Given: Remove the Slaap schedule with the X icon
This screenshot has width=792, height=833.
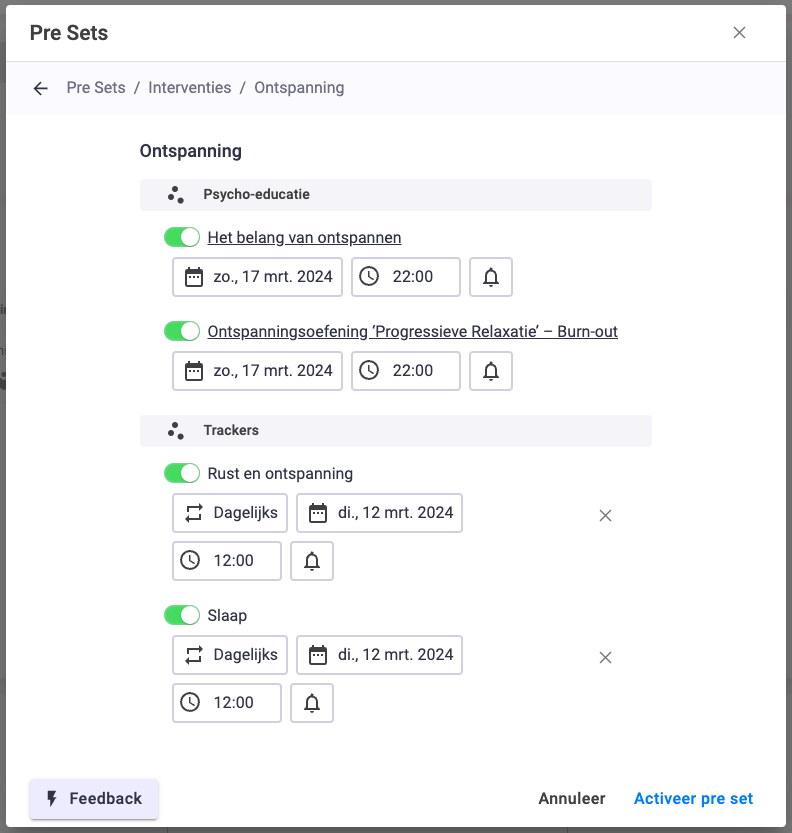Looking at the screenshot, I should point(605,658).
